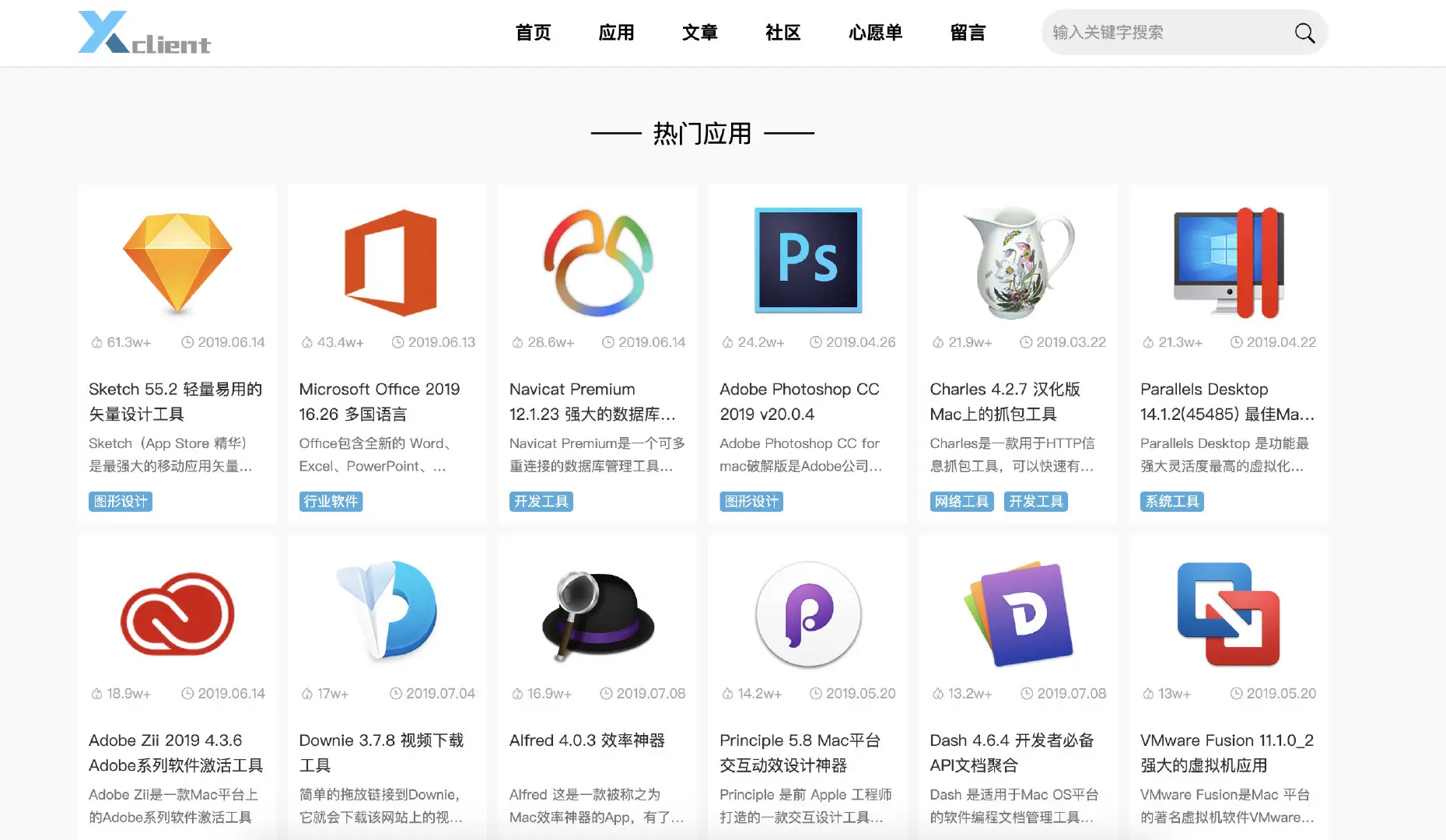Open the Microsoft Office app icon

(390, 263)
